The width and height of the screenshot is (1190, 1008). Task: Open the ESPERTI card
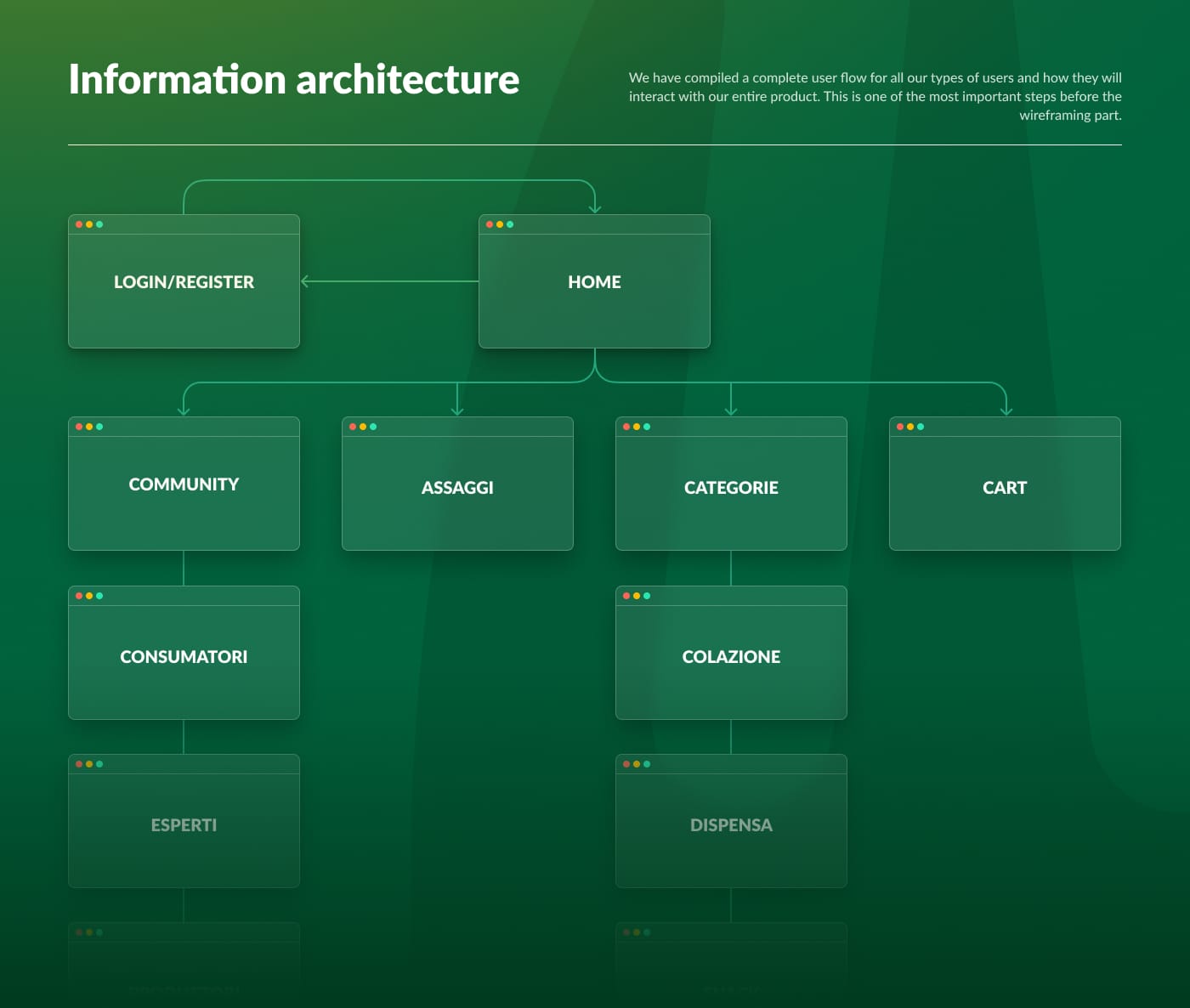(x=184, y=821)
